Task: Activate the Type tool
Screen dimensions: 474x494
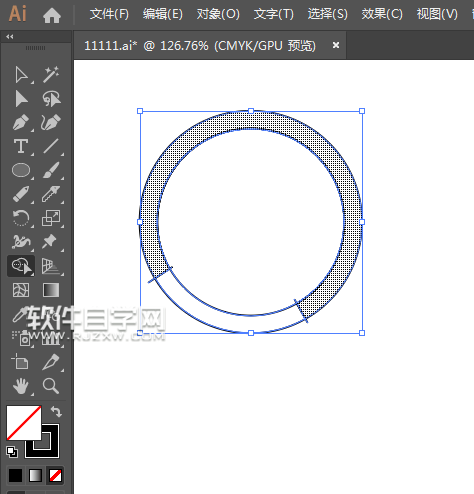Action: coord(21,146)
